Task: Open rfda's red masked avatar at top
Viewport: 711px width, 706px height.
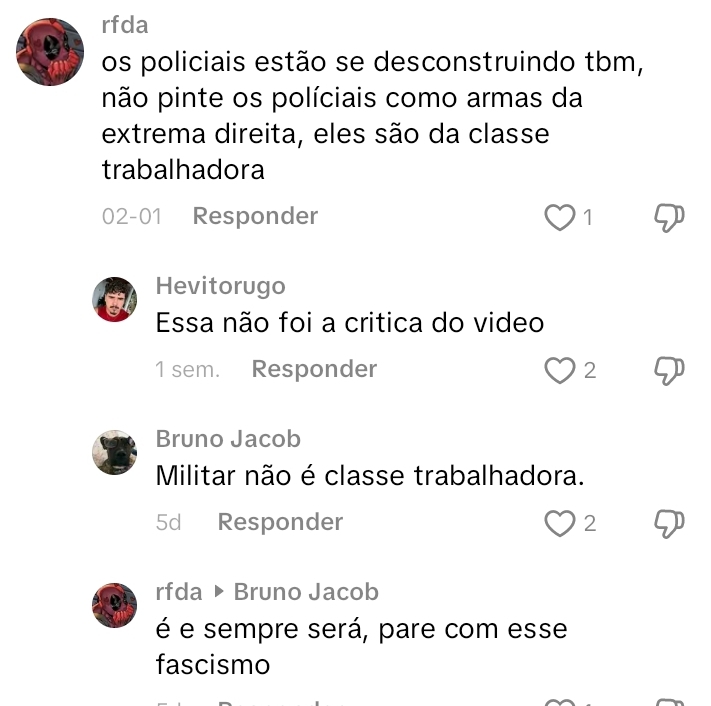Action: (x=50, y=52)
